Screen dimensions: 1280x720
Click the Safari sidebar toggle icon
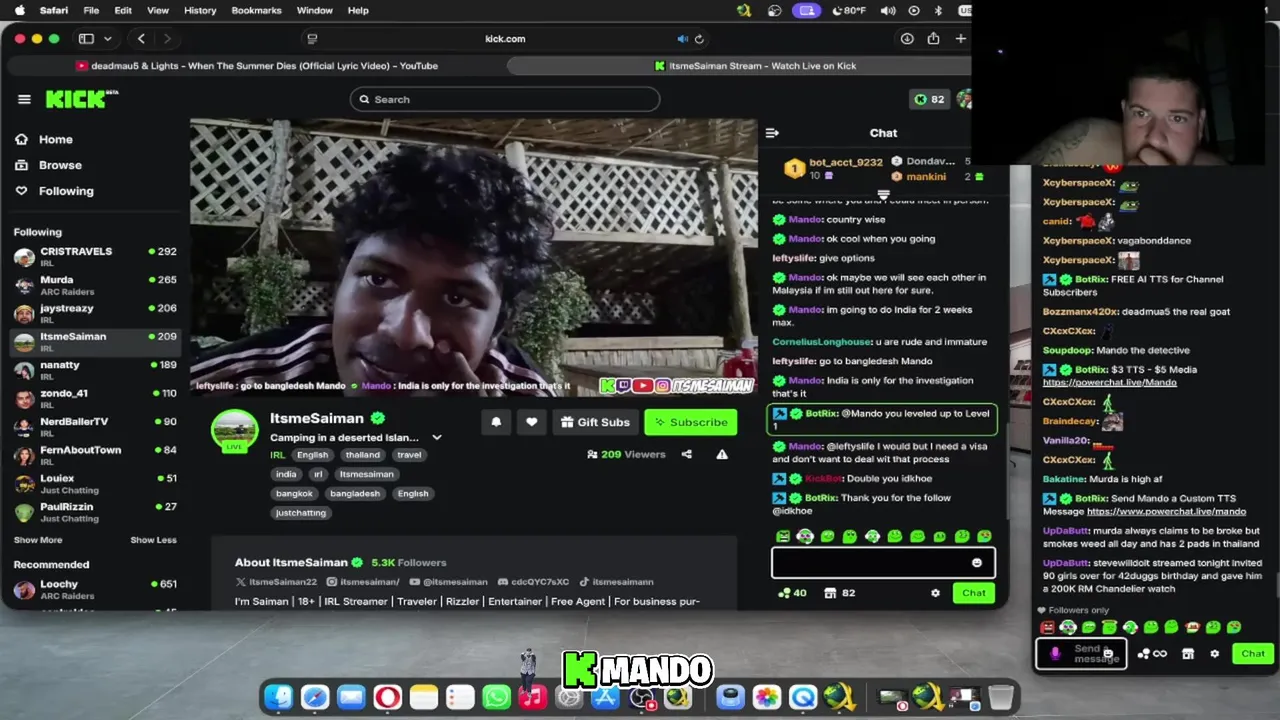[x=86, y=39]
